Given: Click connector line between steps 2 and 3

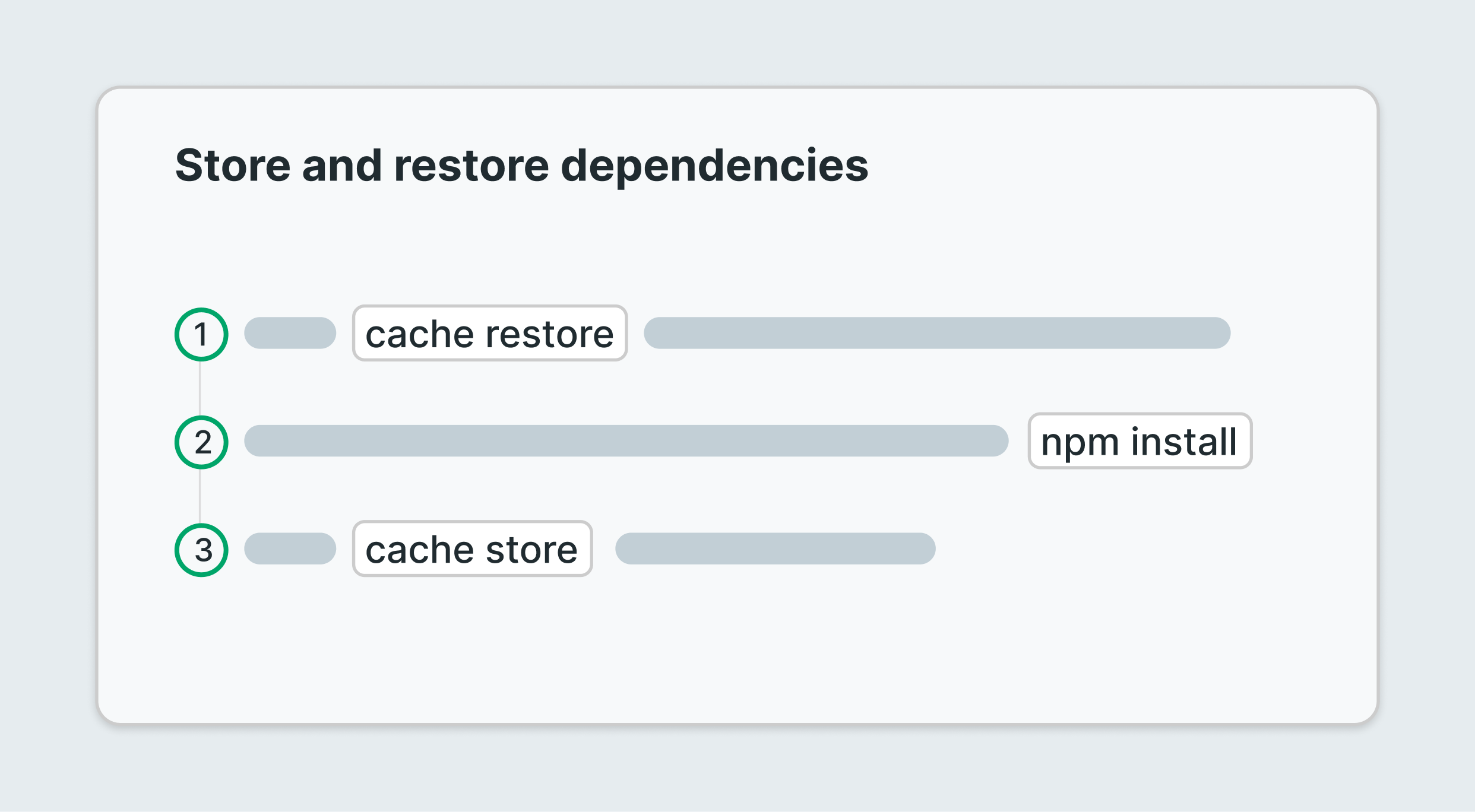Looking at the screenshot, I should [x=200, y=496].
